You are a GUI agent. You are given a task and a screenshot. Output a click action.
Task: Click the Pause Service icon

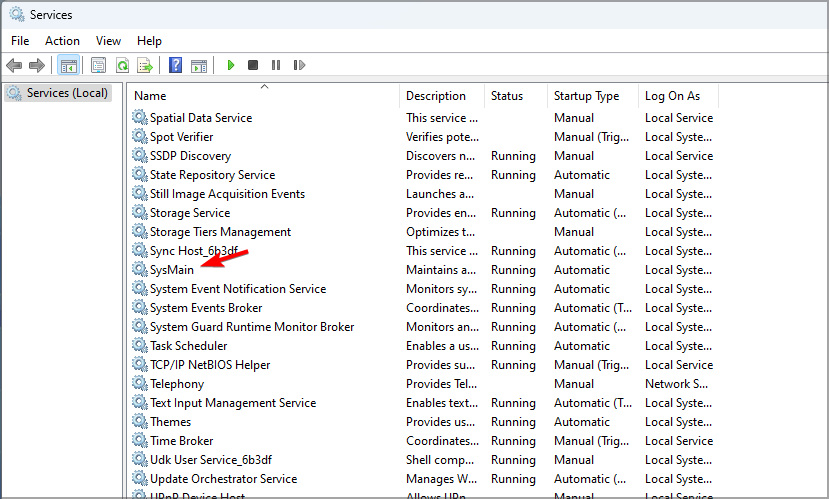click(x=275, y=65)
